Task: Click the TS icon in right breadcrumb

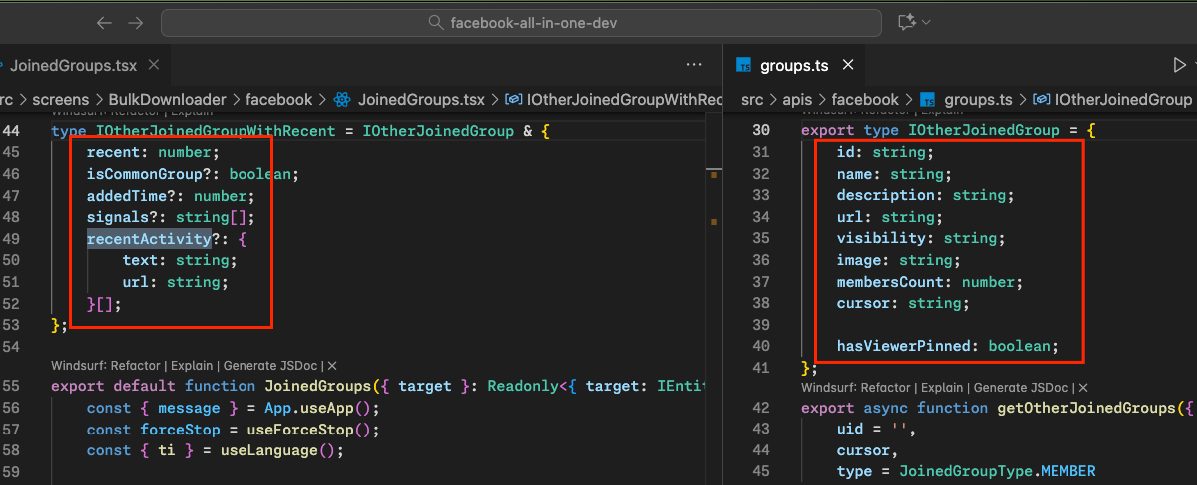Action: pyautogui.click(x=928, y=99)
